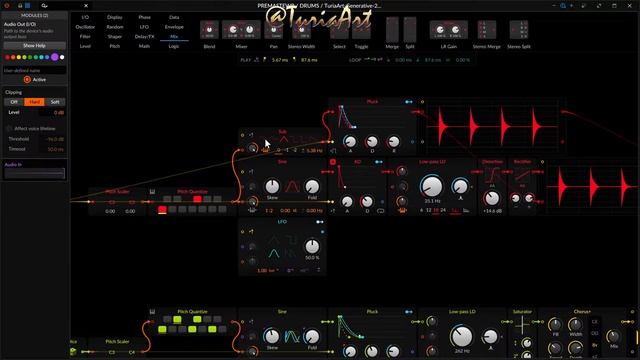The image size is (640, 360).
Task: Click bipolar icon on LFO module
Action: (320, 222)
